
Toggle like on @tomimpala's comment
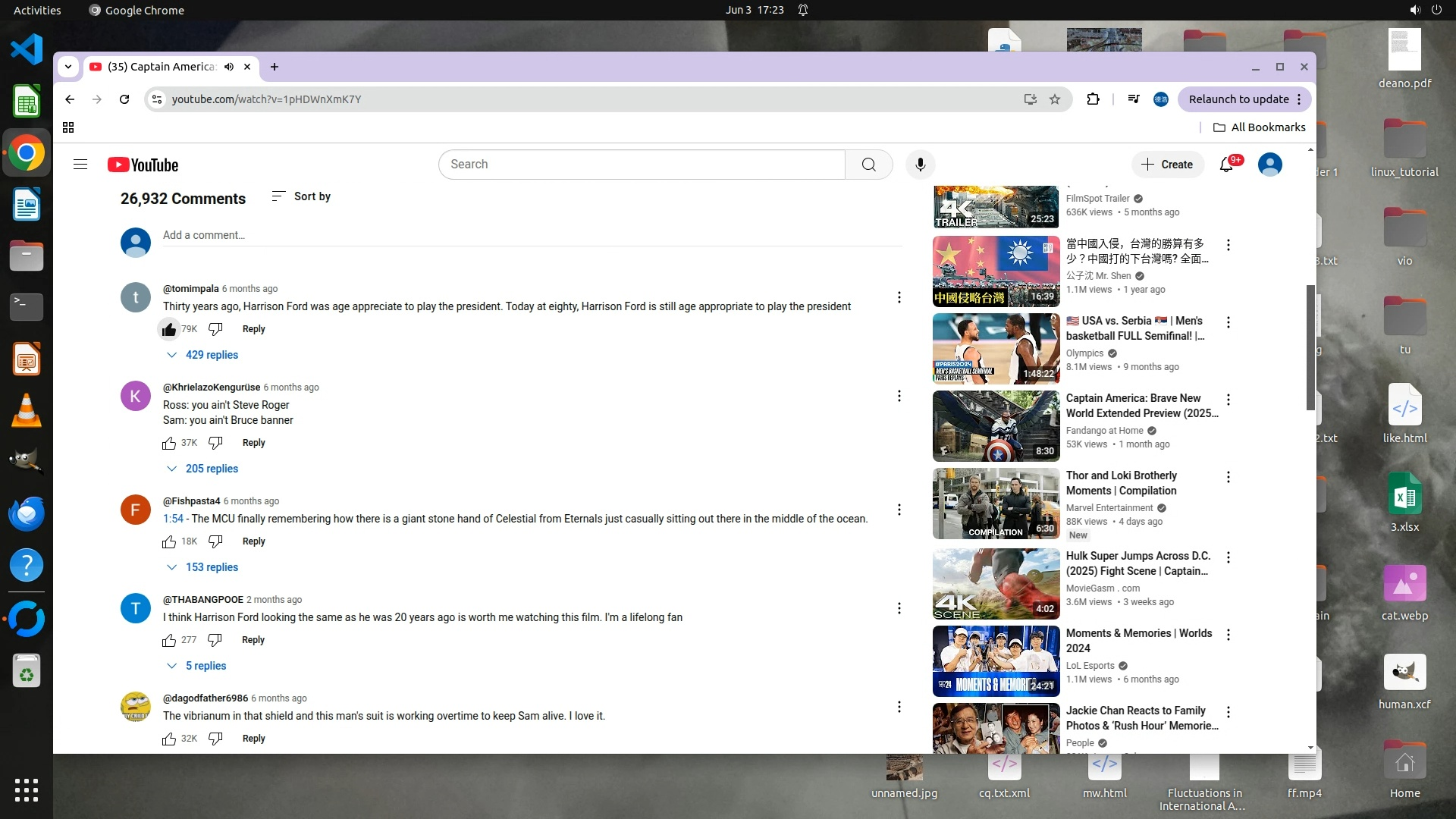coord(169,329)
